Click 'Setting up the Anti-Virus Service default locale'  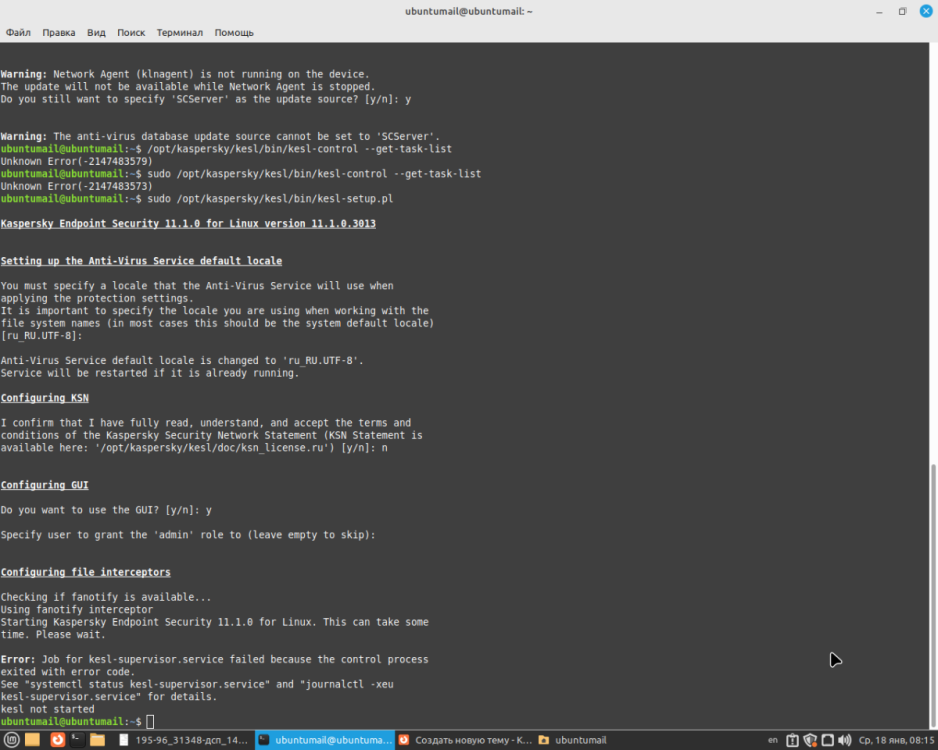(x=141, y=261)
